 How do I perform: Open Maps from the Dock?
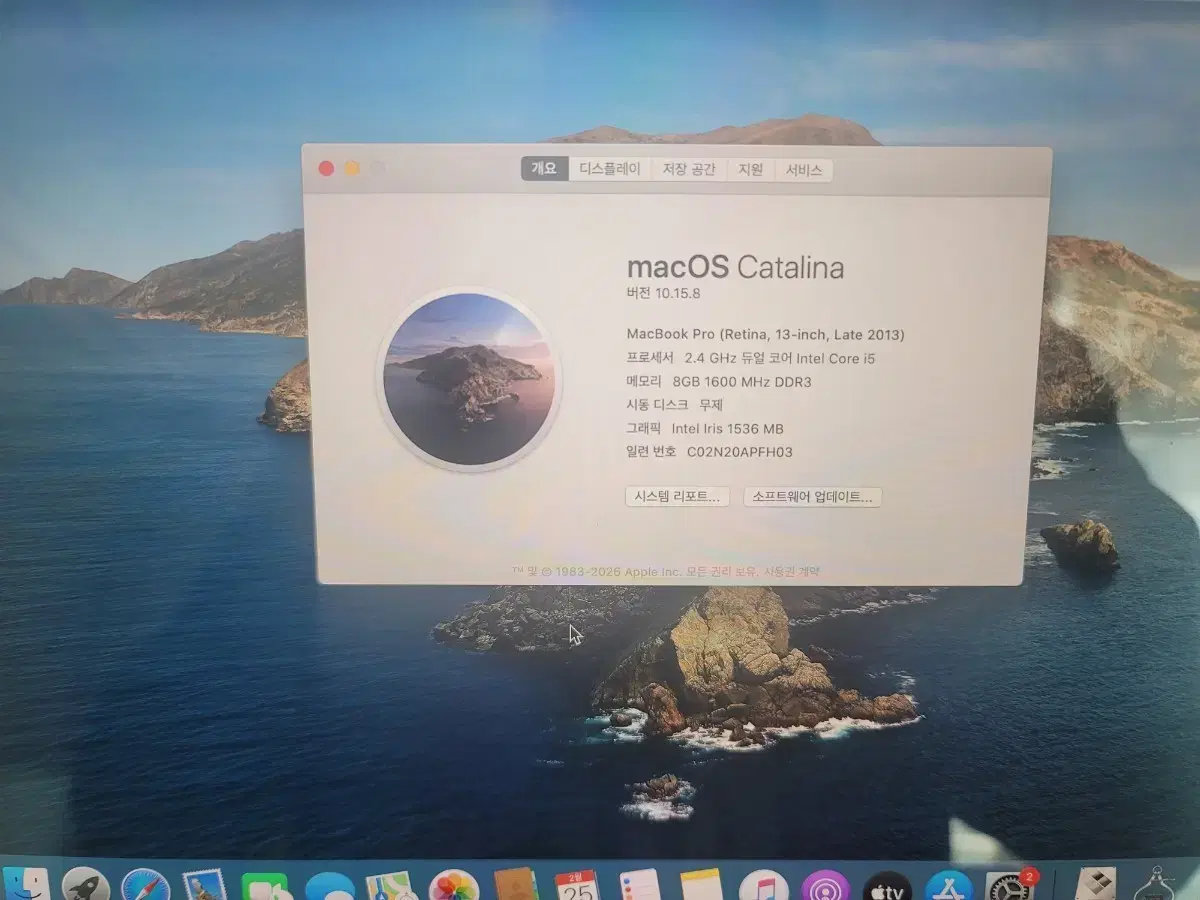(x=390, y=886)
